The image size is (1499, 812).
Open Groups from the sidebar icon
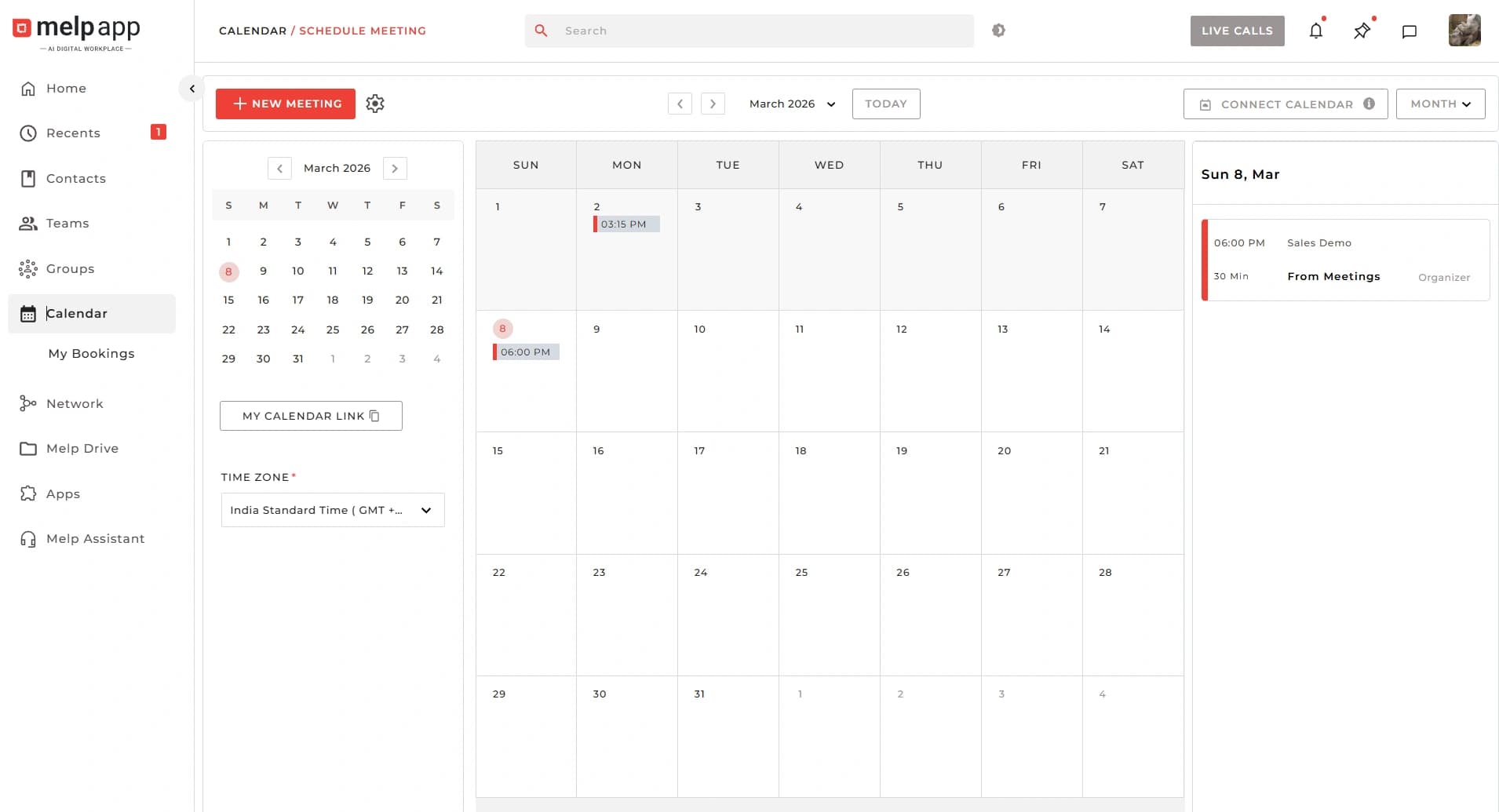(x=28, y=268)
